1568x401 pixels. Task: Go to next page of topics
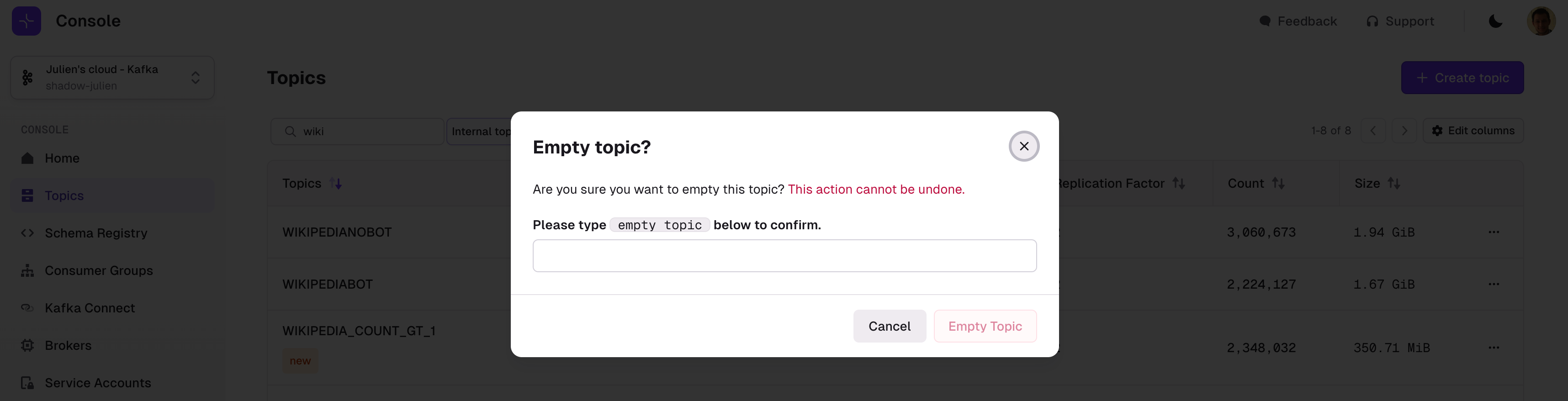tap(1404, 131)
